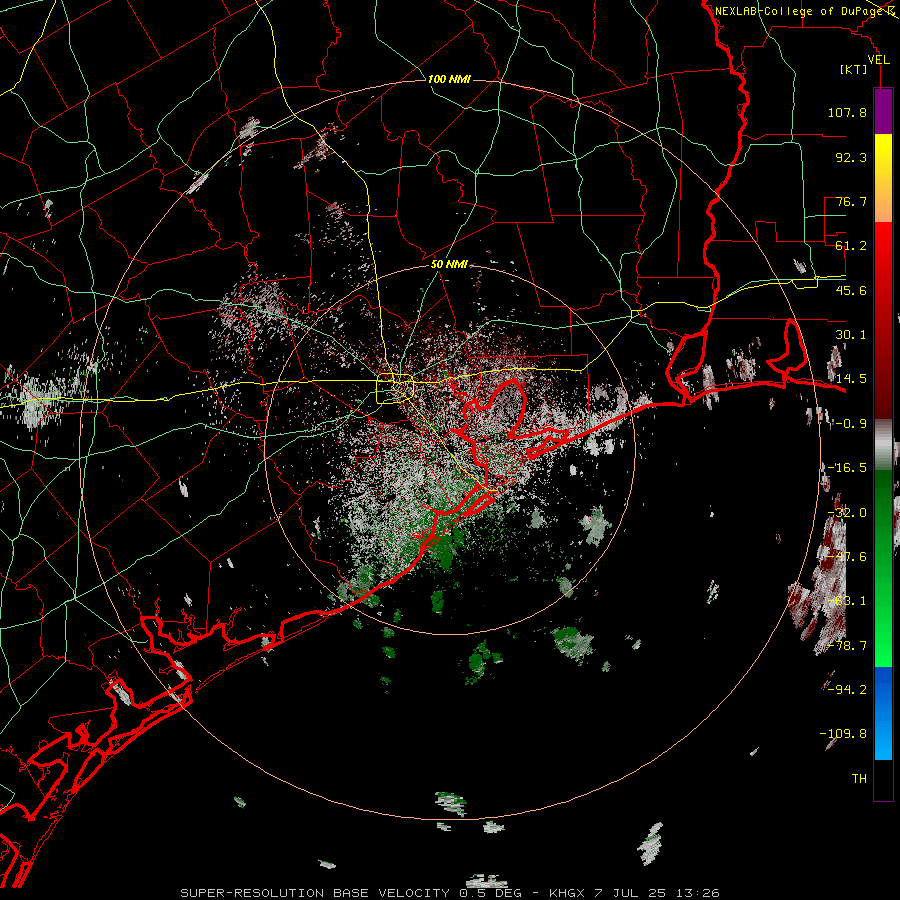This screenshot has height=900, width=900.
Task: Select the 61.2 value on the velocity scale
Action: (x=851, y=246)
